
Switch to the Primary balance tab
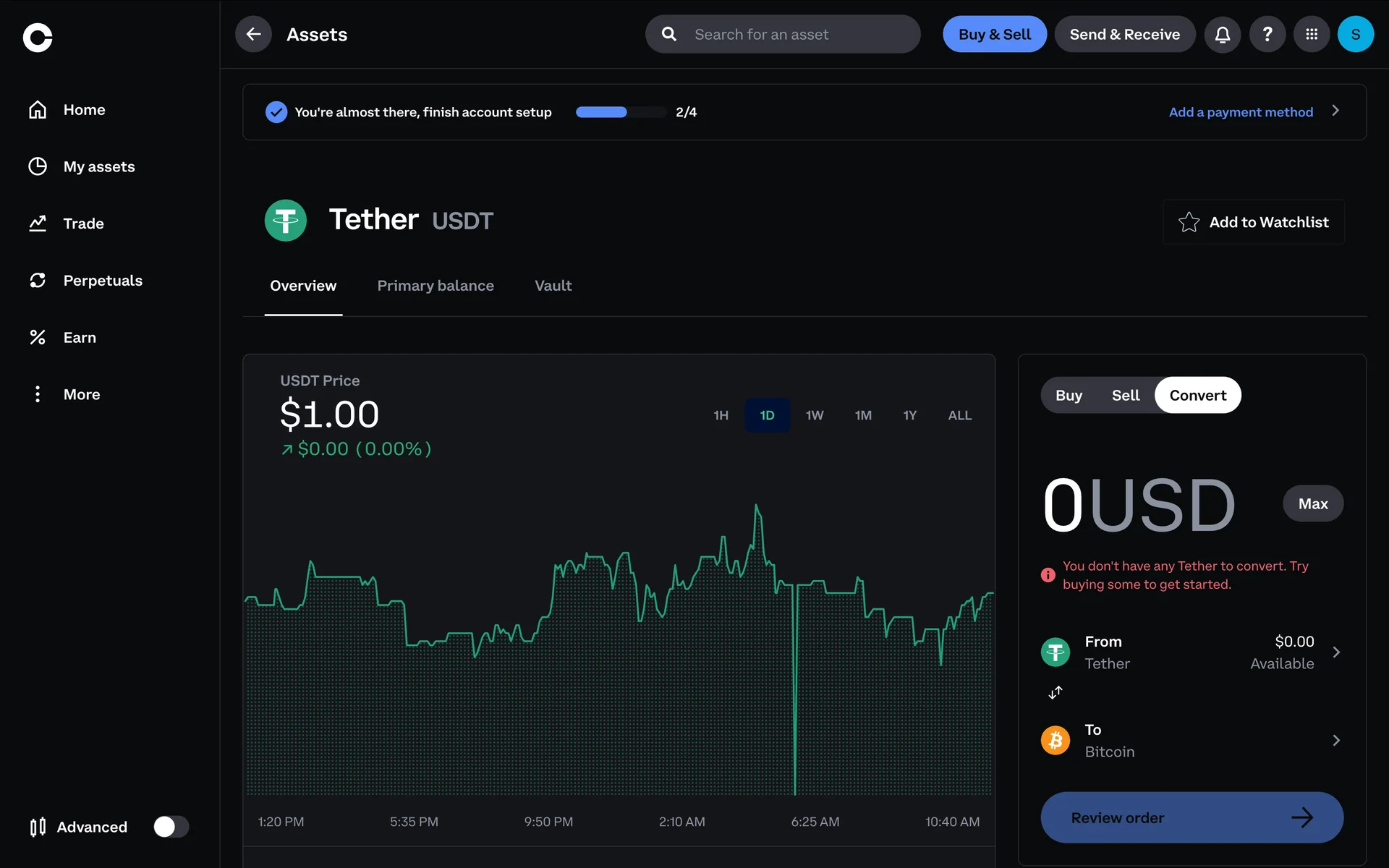(x=436, y=286)
